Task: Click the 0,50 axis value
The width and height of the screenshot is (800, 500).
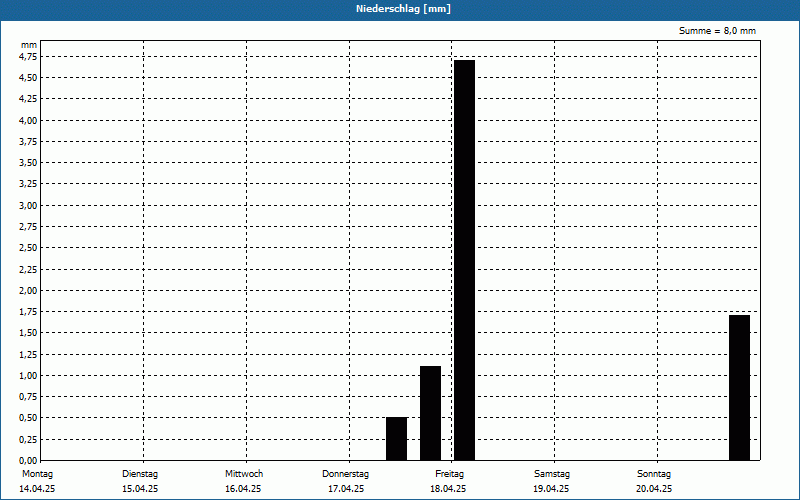Action: tap(28, 418)
